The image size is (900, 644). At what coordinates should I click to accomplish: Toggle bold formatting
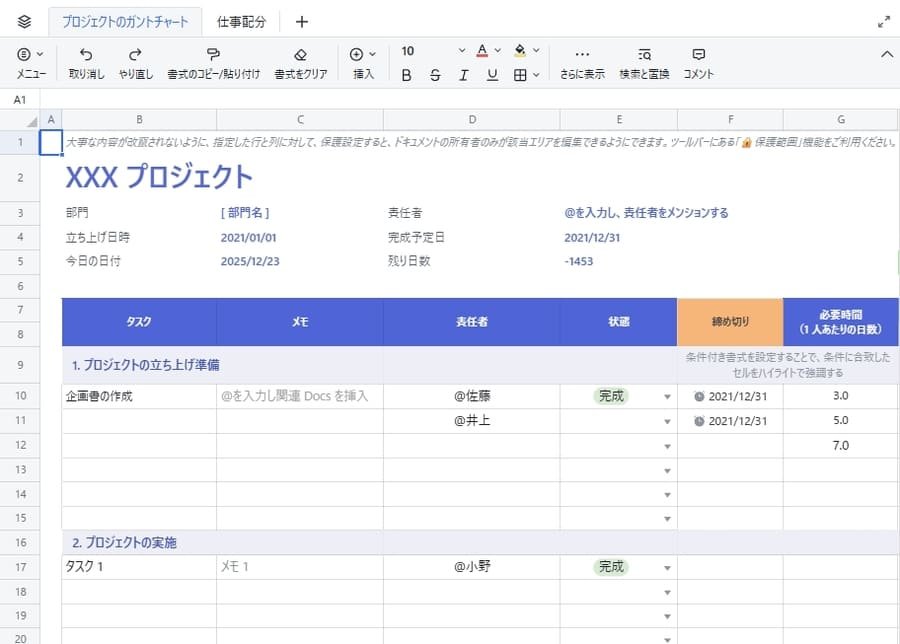coord(406,74)
